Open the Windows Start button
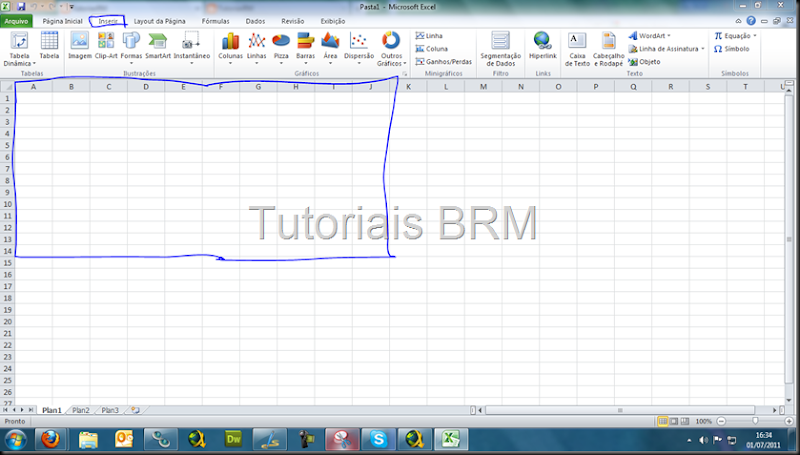Viewport: 800px width, 455px height. pyautogui.click(x=15, y=439)
